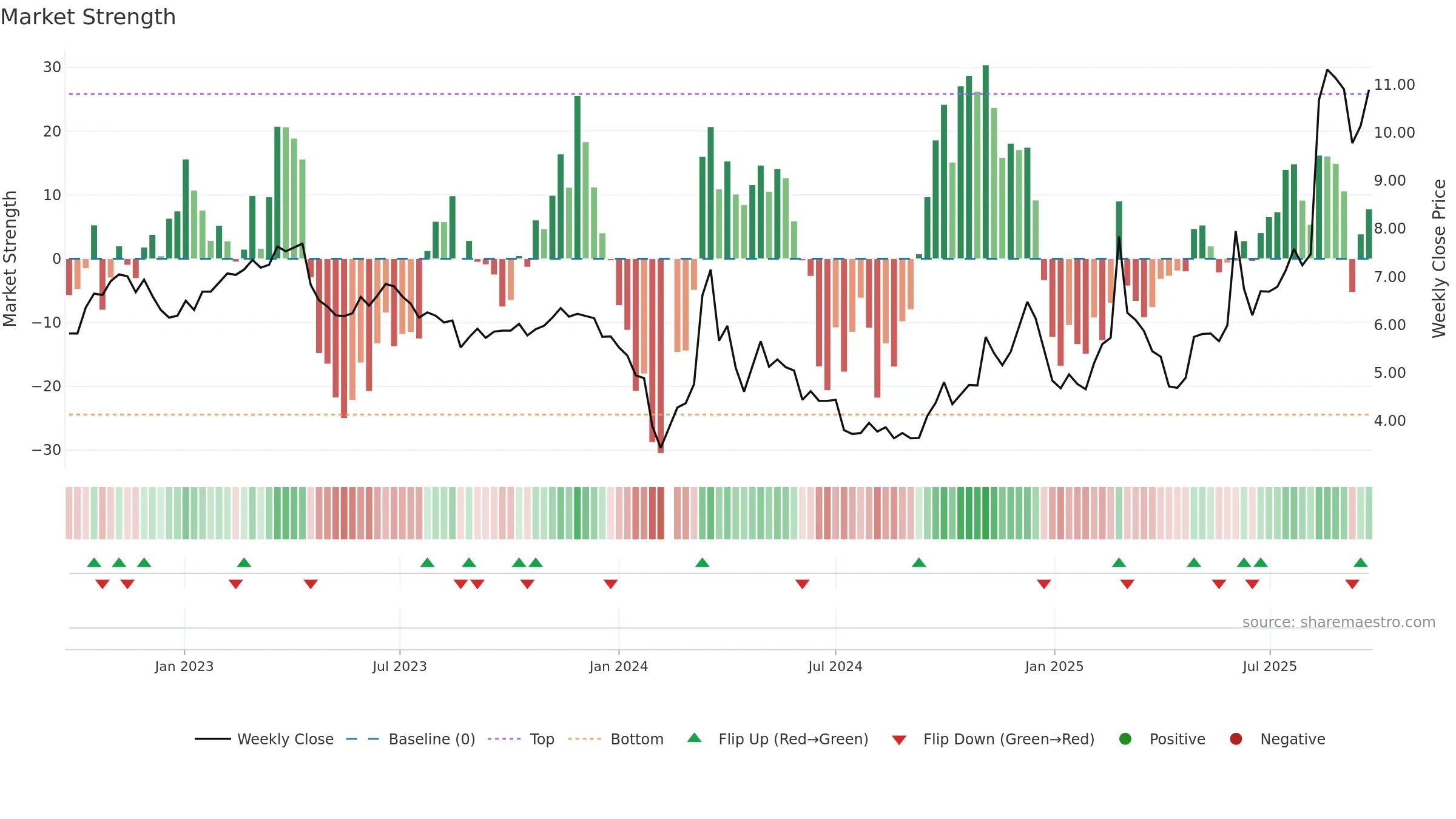Click the purple dotted Top legend line
1456x819 pixels.
(x=504, y=739)
